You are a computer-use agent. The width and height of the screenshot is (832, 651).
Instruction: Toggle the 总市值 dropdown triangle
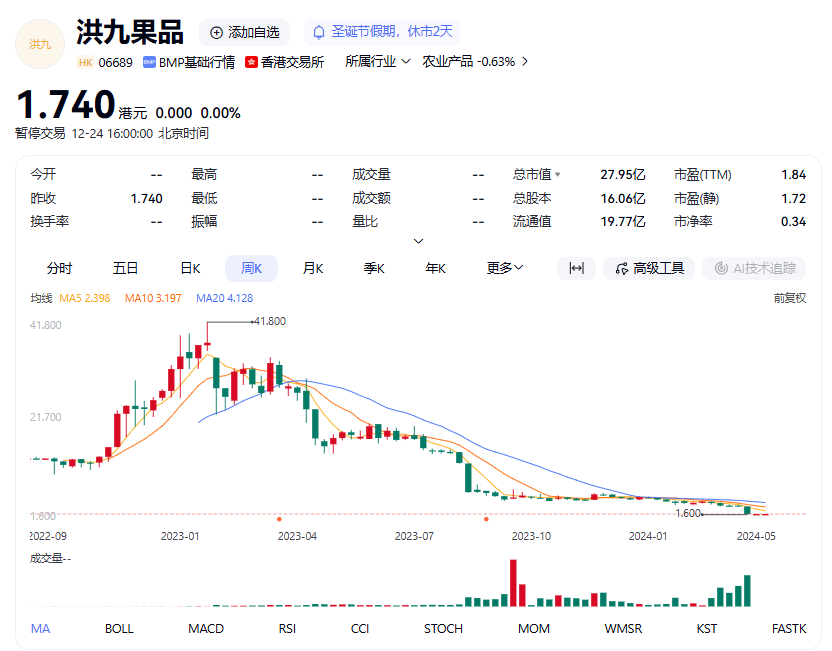click(557, 174)
